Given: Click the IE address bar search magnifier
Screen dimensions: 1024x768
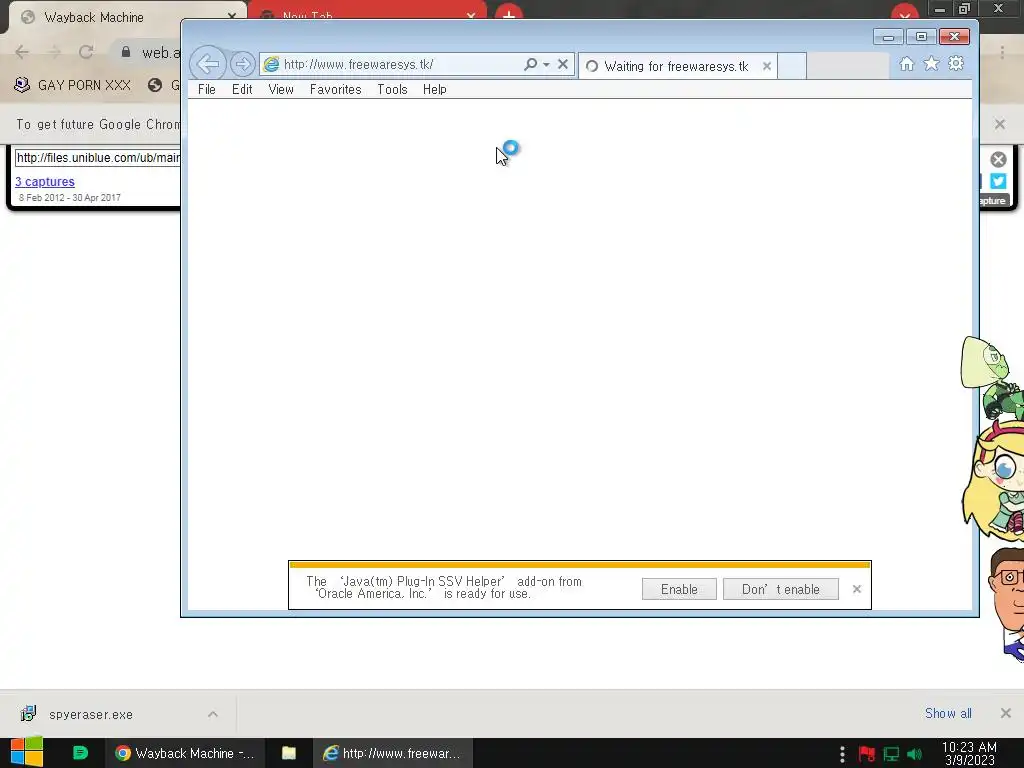Looking at the screenshot, I should 530,64.
